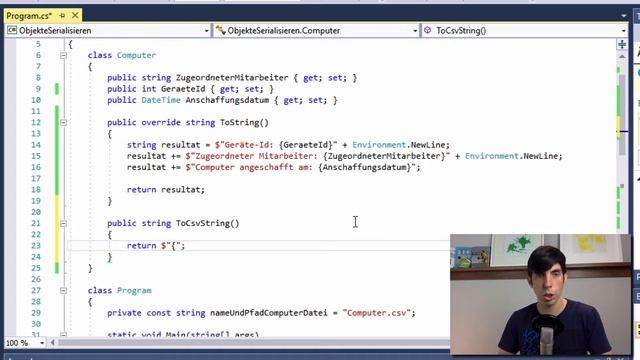
Task: Click "Geräte-Id:" string on line 14
Action: coord(248,145)
